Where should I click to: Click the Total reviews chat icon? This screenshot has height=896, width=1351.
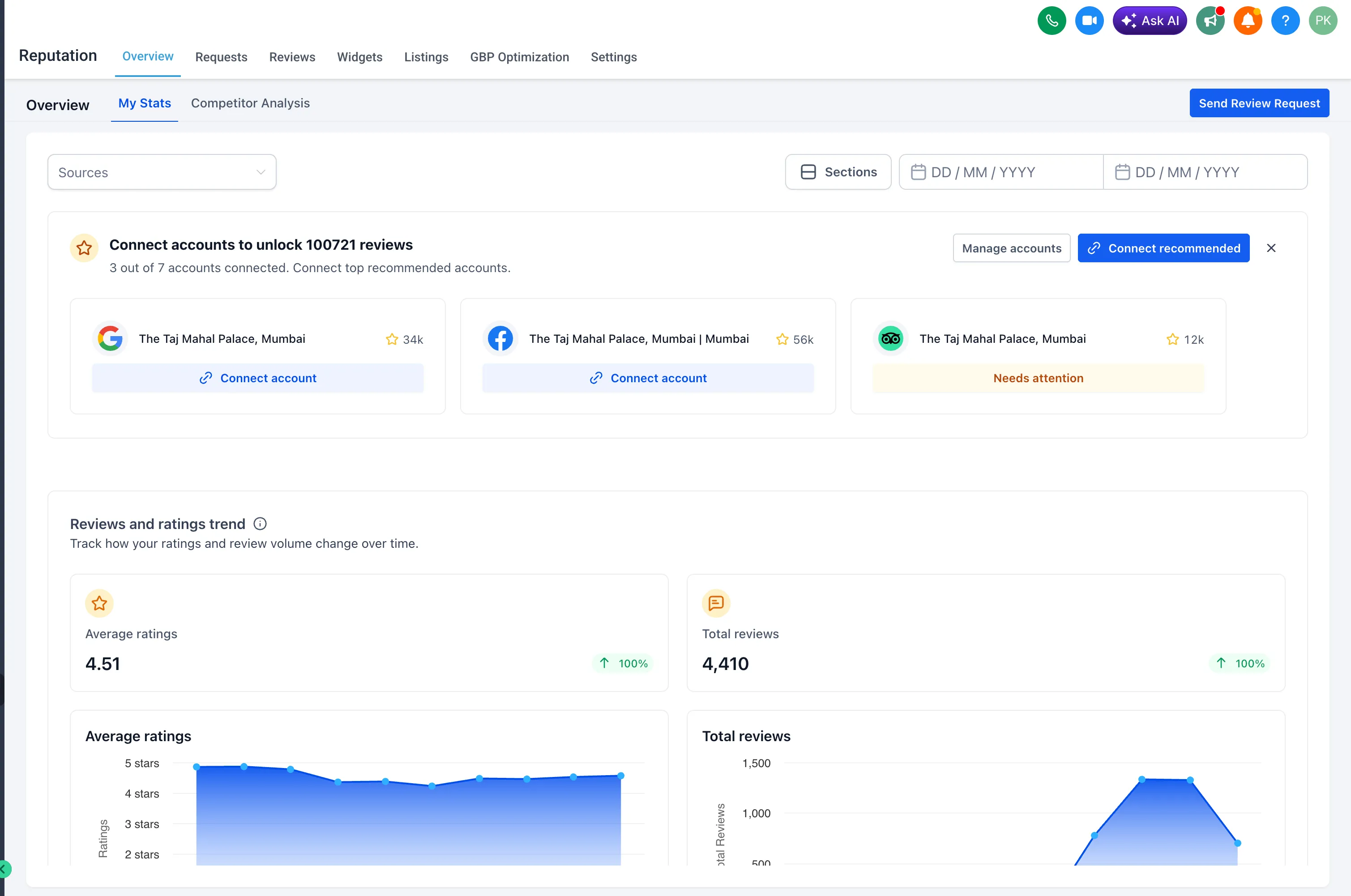(x=715, y=603)
